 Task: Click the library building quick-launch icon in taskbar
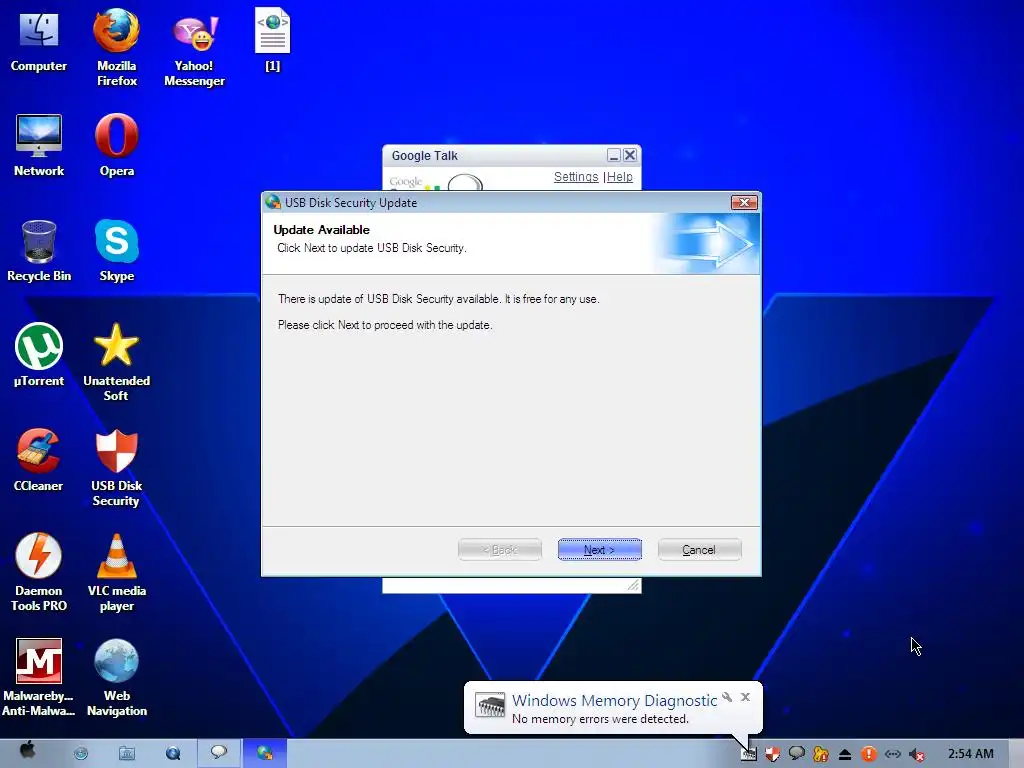(x=127, y=754)
